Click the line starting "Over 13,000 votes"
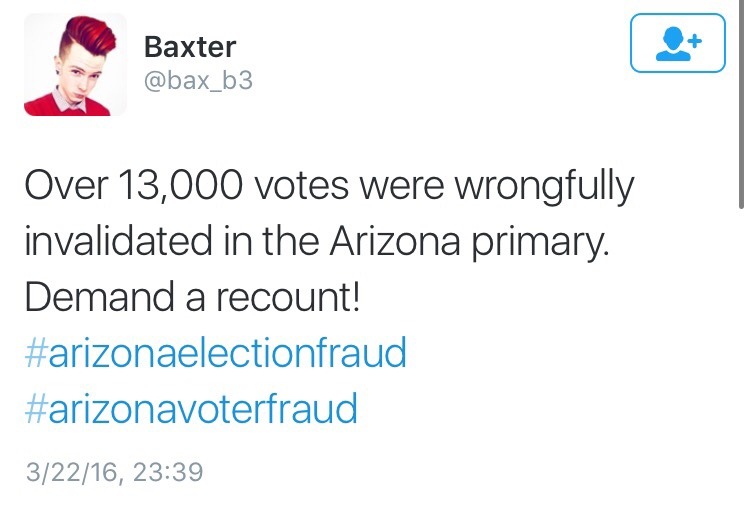750x506 pixels. (328, 186)
